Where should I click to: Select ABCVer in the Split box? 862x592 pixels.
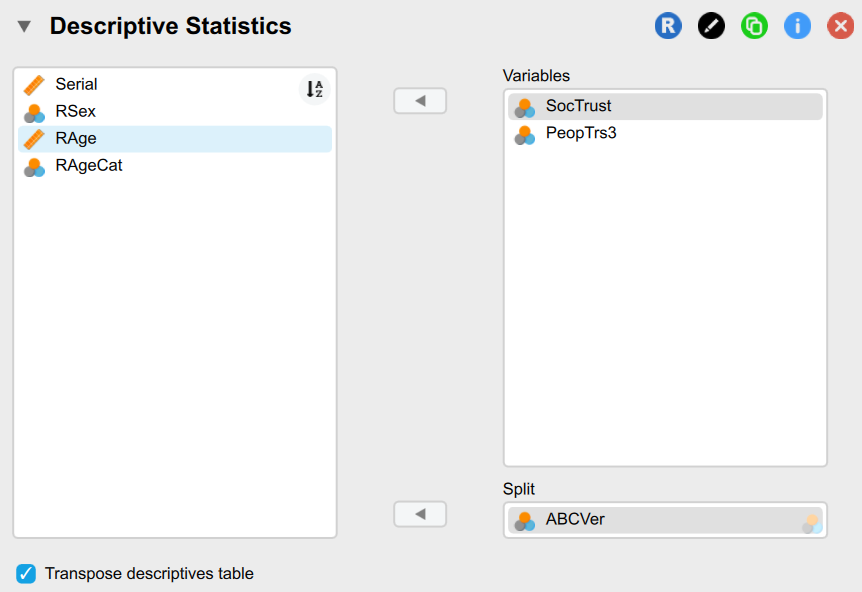coord(575,520)
